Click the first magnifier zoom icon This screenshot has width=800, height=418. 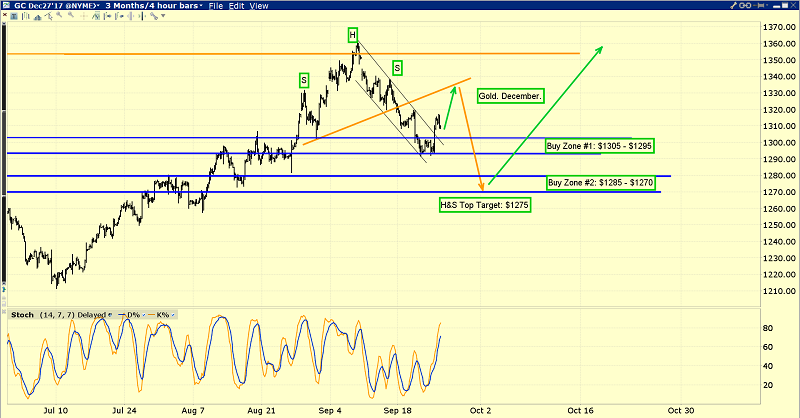pyautogui.click(x=59, y=15)
